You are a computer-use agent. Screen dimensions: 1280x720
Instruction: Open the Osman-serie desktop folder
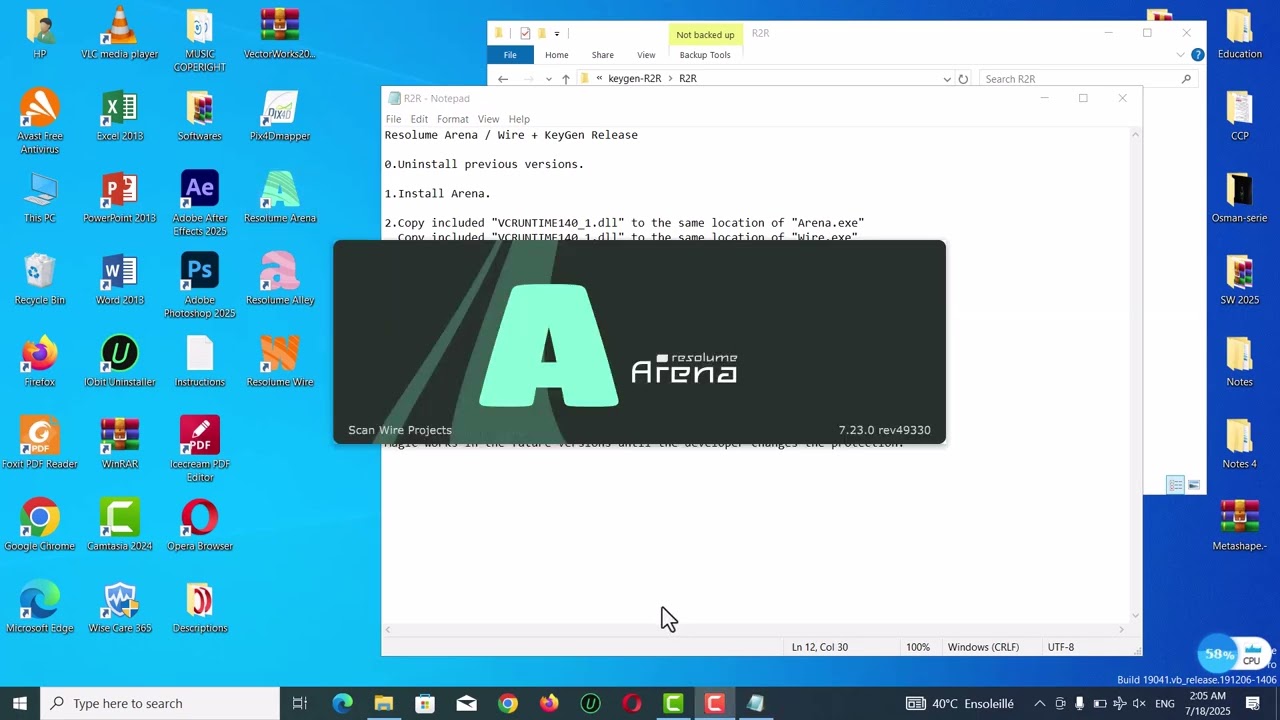click(x=1240, y=198)
